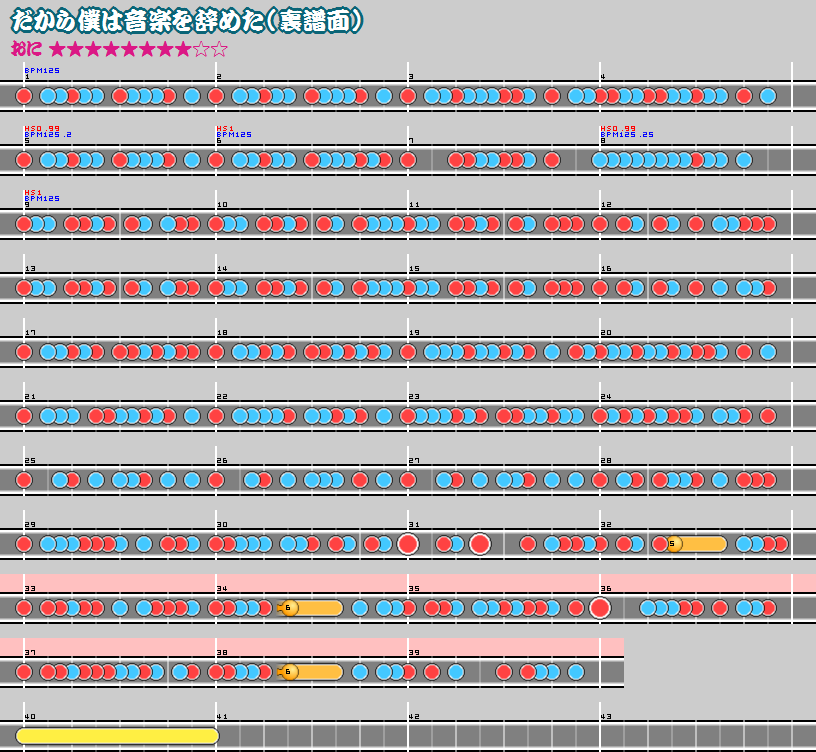This screenshot has height=752, width=816.
Task: Select the BPM125.2 marker at measure 5
Action: tap(47, 134)
